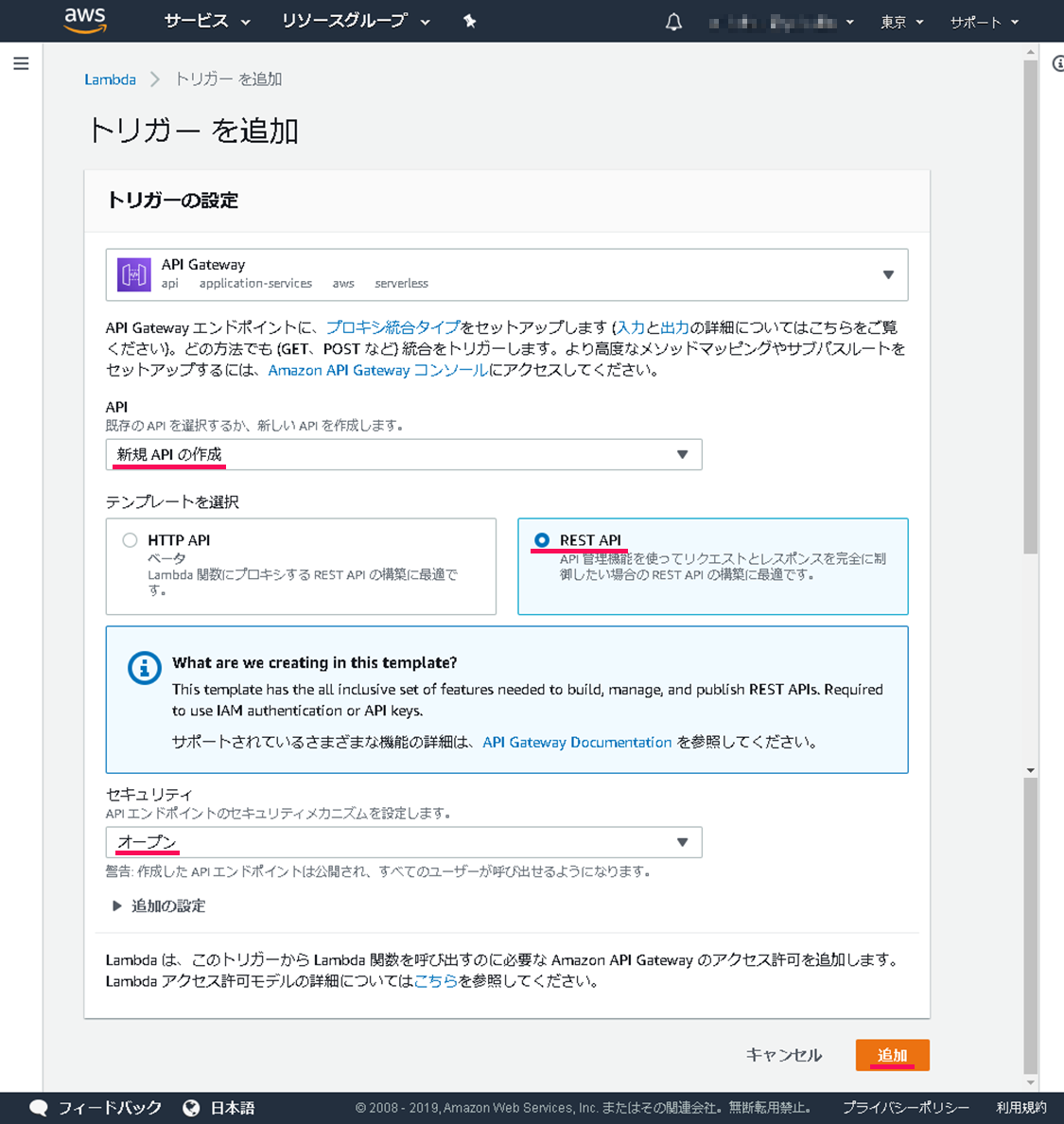Click the globe language icon
This screenshot has width=1064, height=1124.
191,1108
